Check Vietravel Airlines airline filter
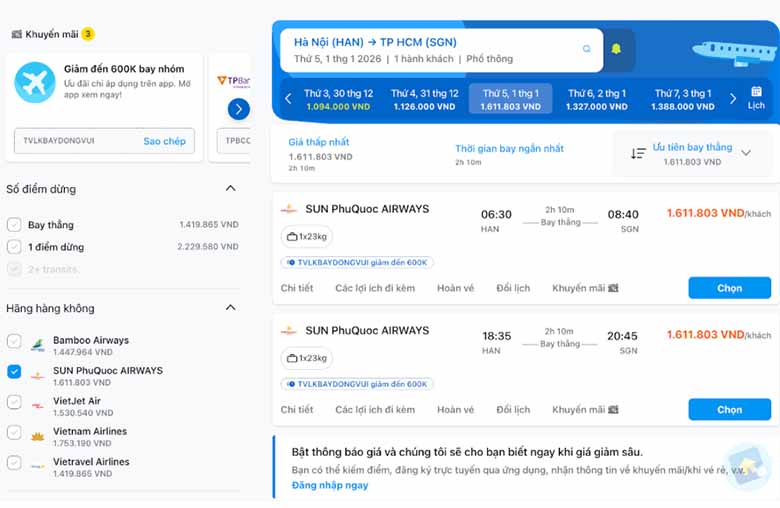780x508 pixels. 14,463
